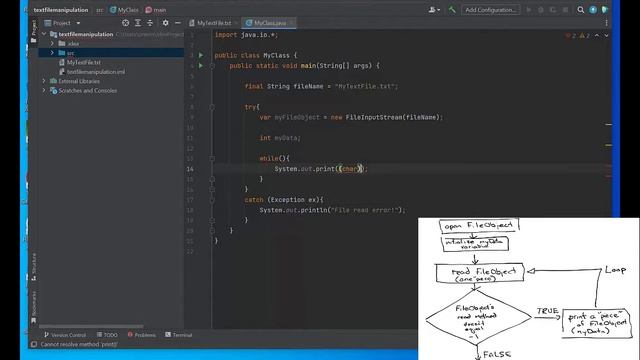Select the src folder row
Image resolution: width=640 pixels, height=360 pixels.
111,53
